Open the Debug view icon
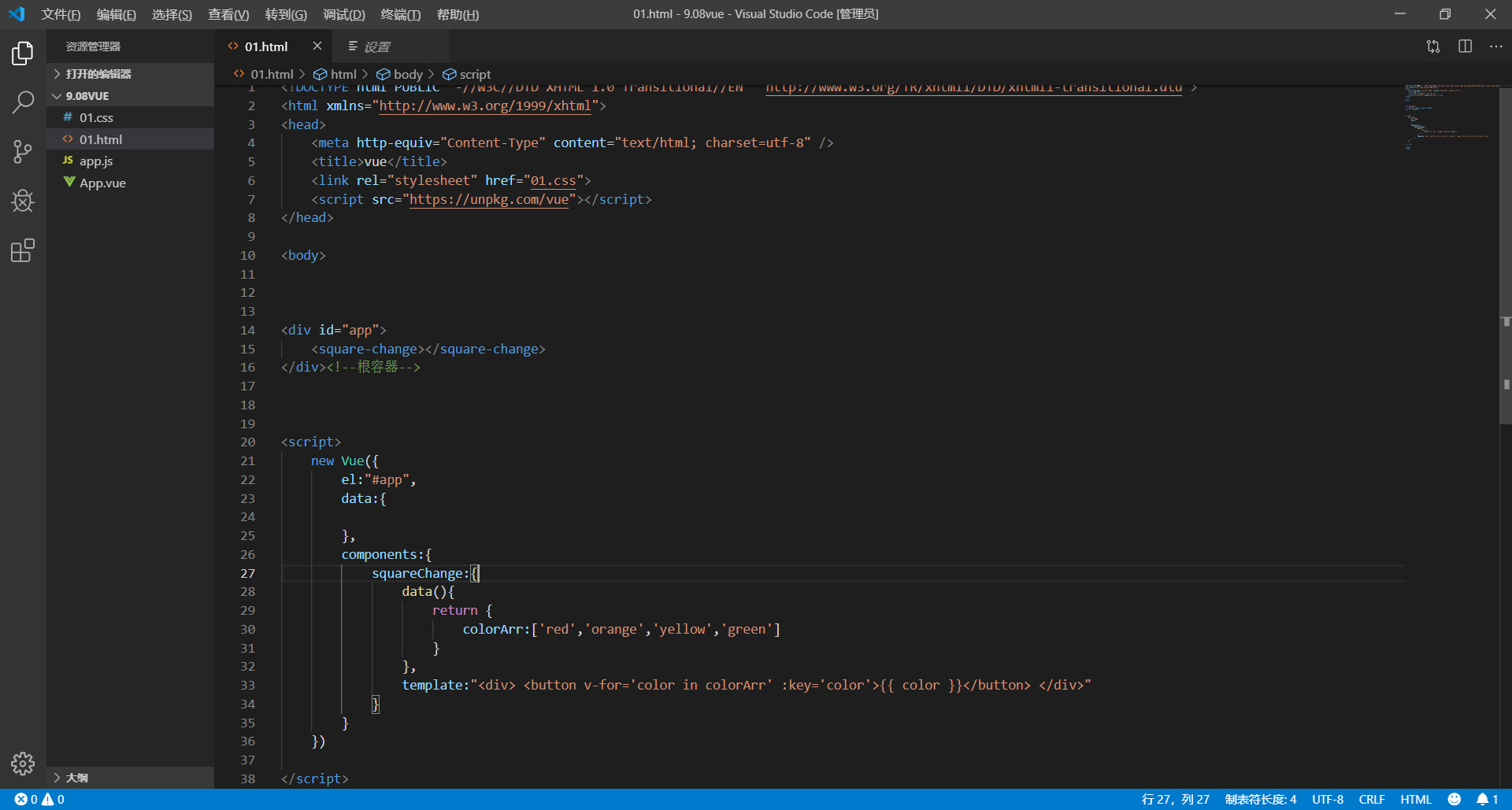The height and width of the screenshot is (810, 1512). [x=23, y=202]
